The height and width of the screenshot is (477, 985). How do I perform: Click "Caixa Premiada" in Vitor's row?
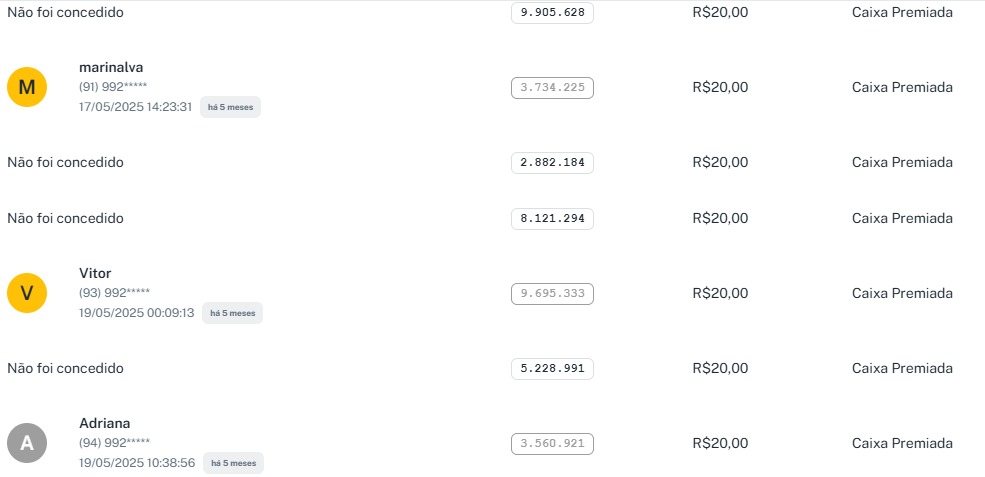tap(902, 293)
